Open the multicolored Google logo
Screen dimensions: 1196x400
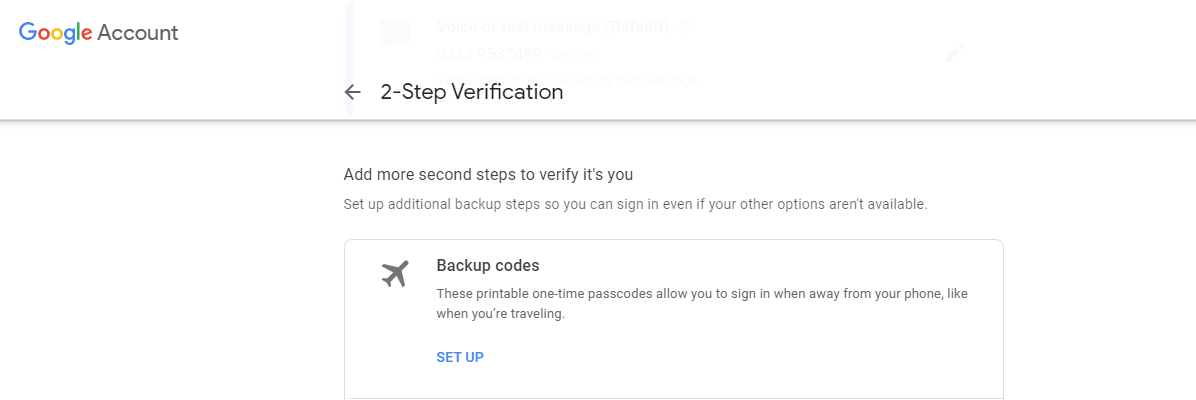pos(56,33)
